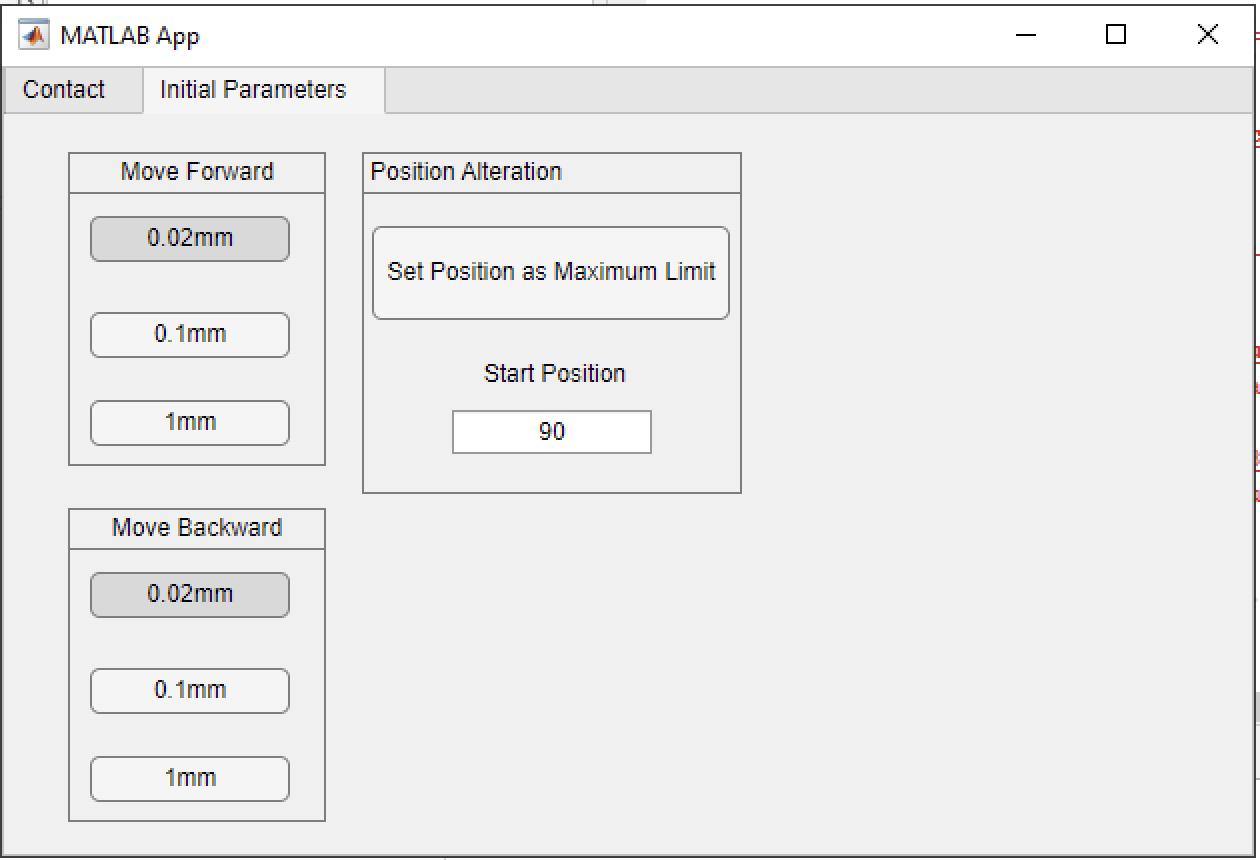Switch to the Contact tab
Screen dimensions: 1260x860
click(63, 90)
